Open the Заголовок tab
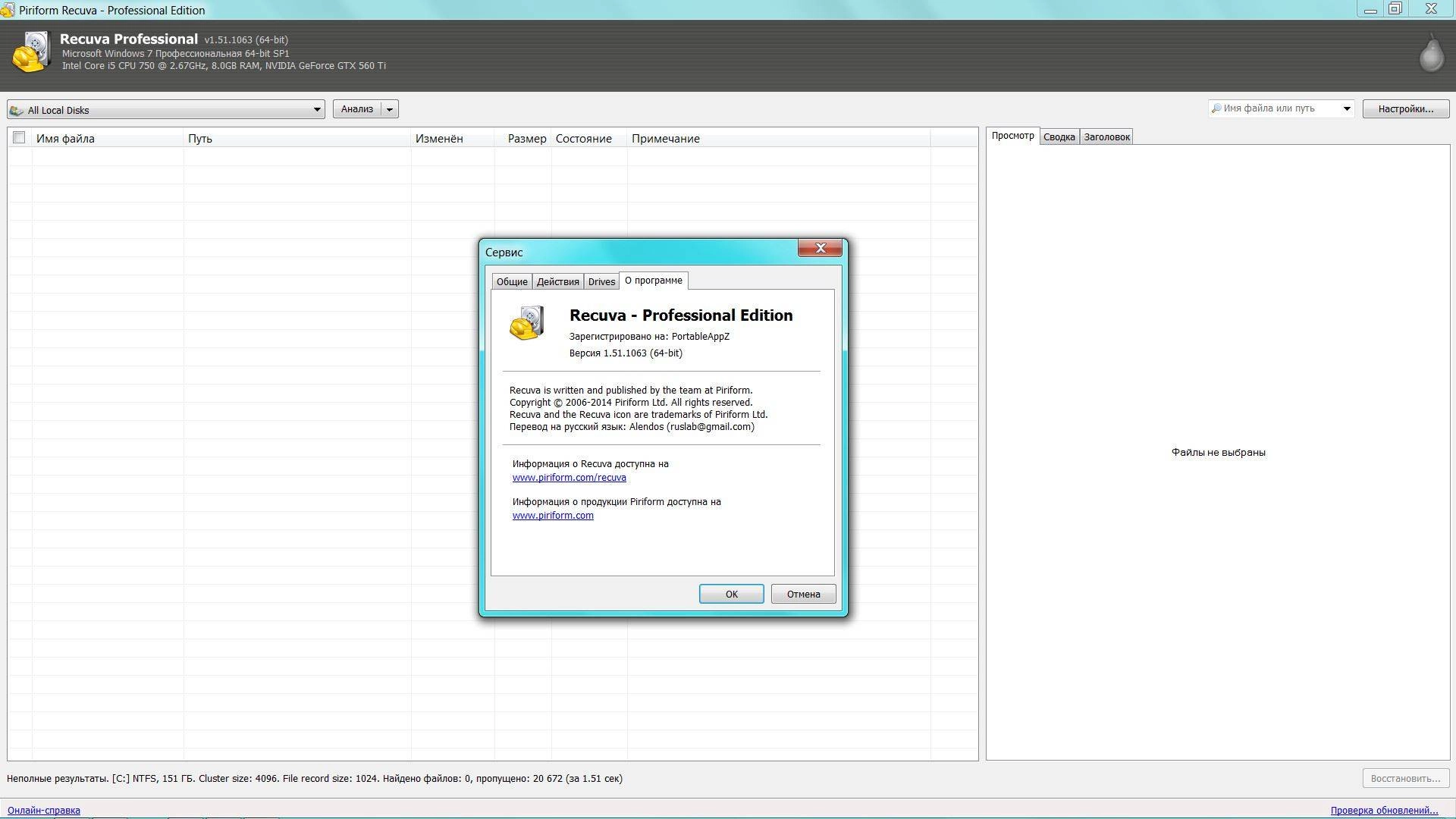 pyautogui.click(x=1106, y=137)
